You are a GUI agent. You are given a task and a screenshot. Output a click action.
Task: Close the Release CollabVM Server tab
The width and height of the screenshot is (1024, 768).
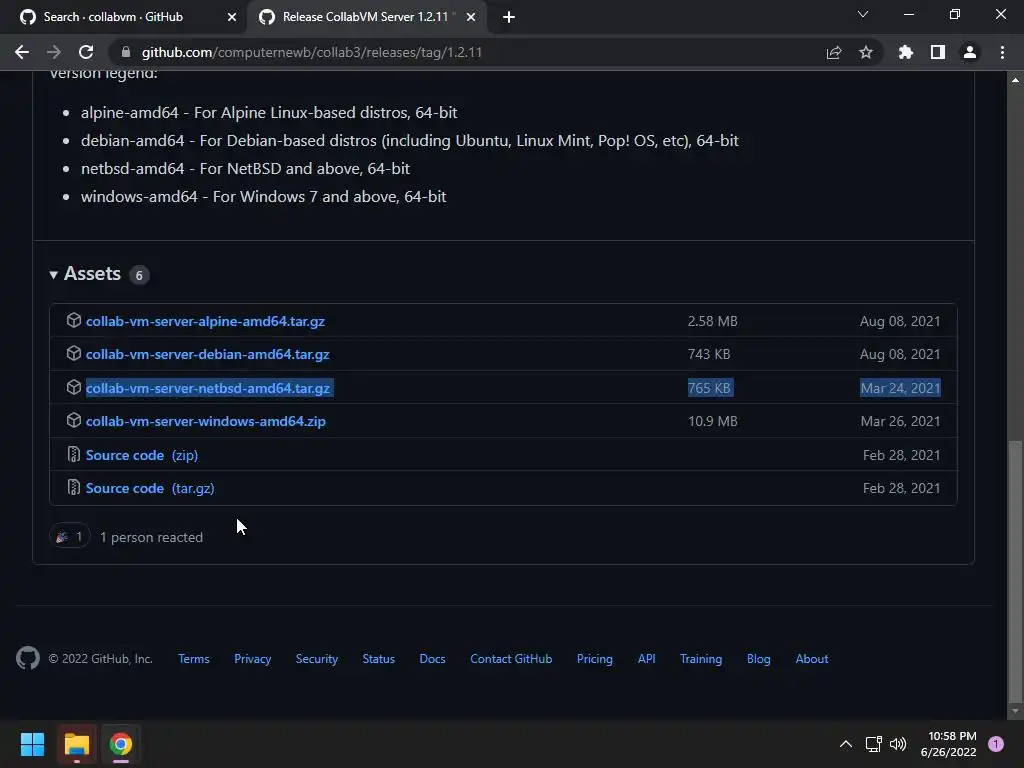[x=471, y=17]
